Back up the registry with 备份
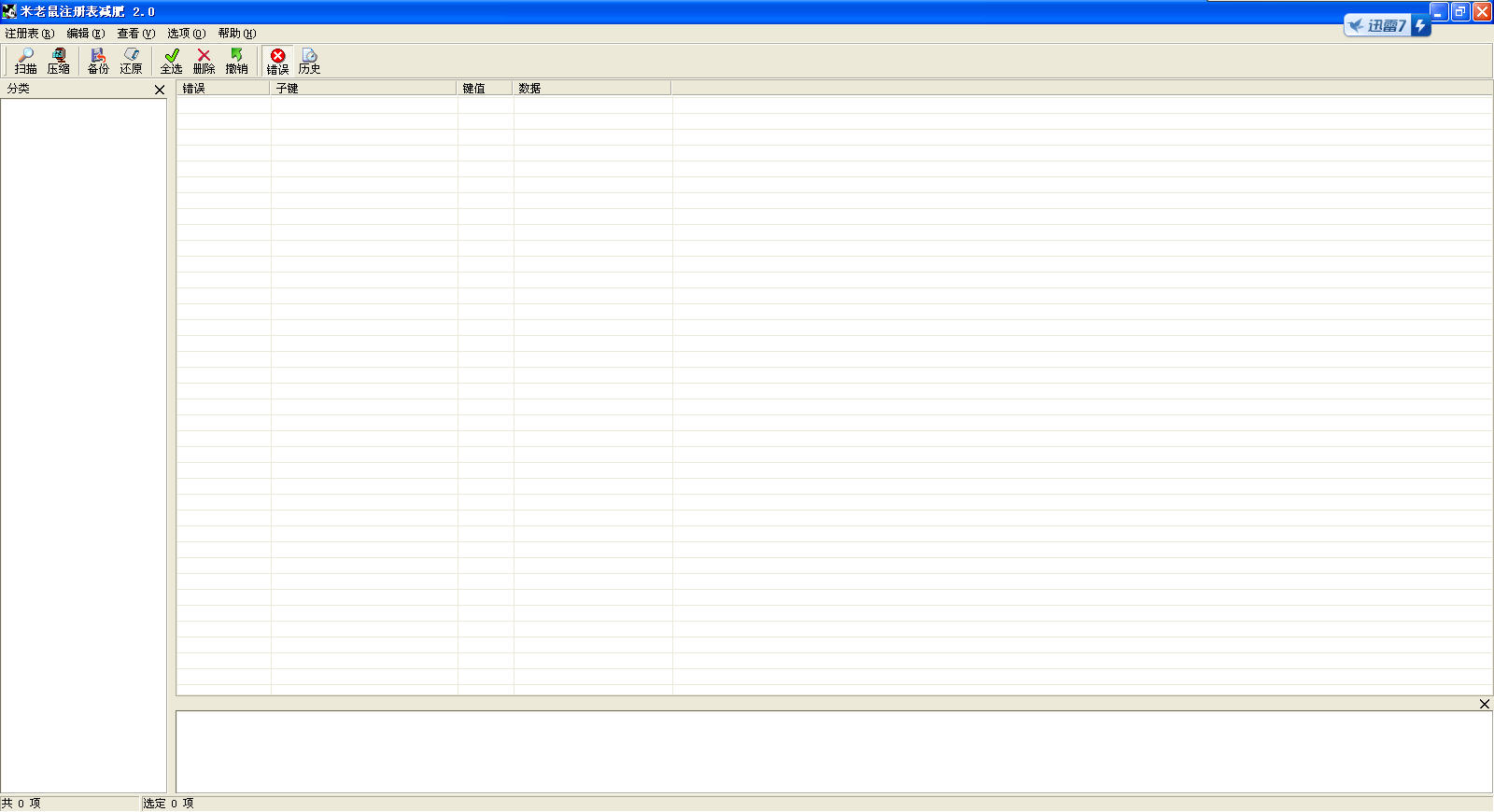 (98, 62)
